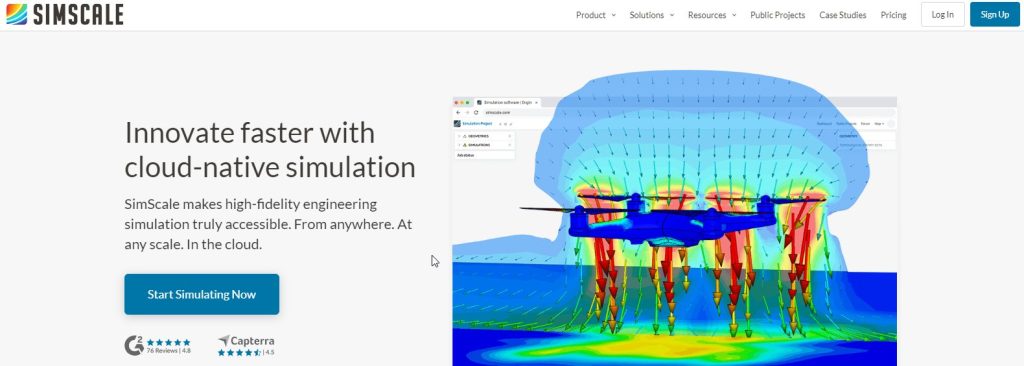
Task: Expand the Solutions menu
Action: (x=652, y=15)
